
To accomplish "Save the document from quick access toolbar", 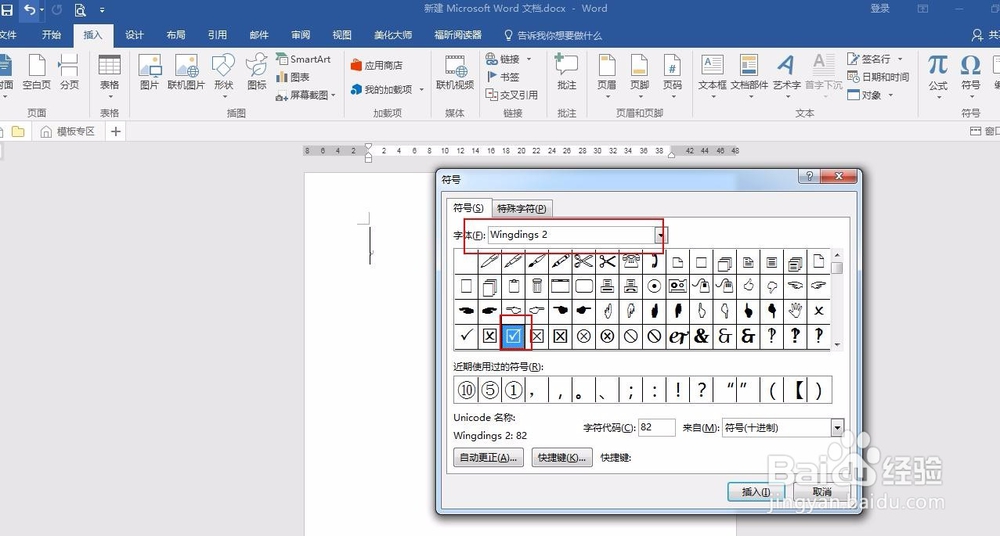I will [x=6, y=10].
